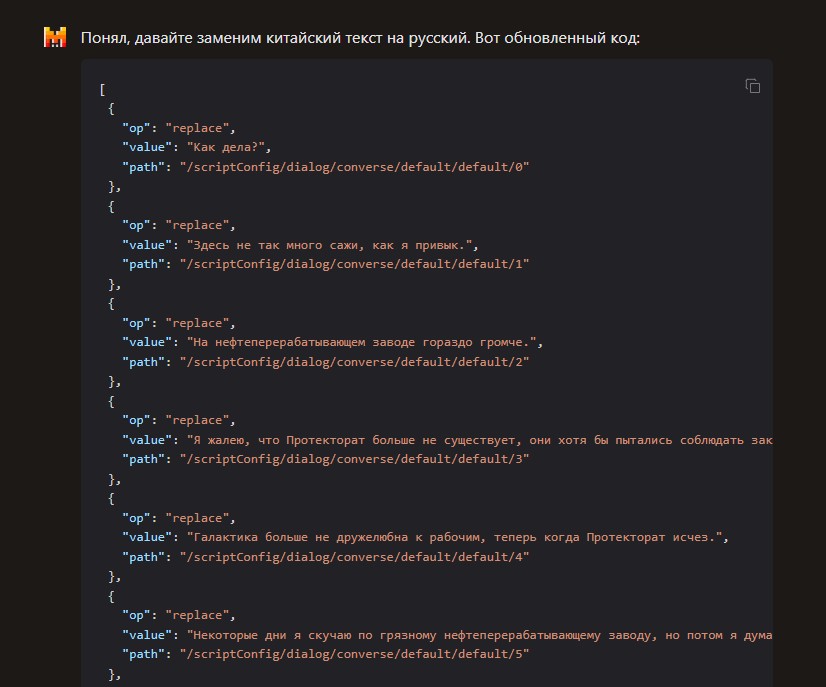
Task: Click the opening square bracket of the JSON
Action: (x=102, y=90)
